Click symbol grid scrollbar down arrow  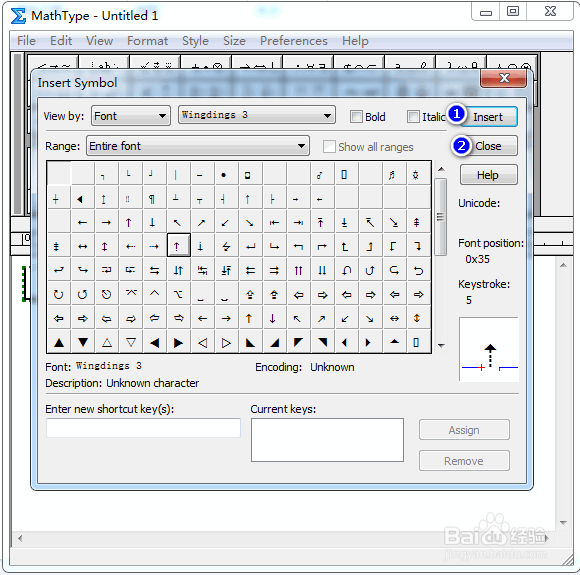pos(441,346)
